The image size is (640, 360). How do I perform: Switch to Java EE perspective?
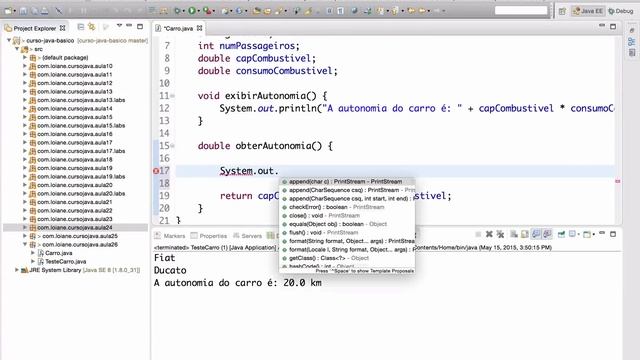[588, 11]
